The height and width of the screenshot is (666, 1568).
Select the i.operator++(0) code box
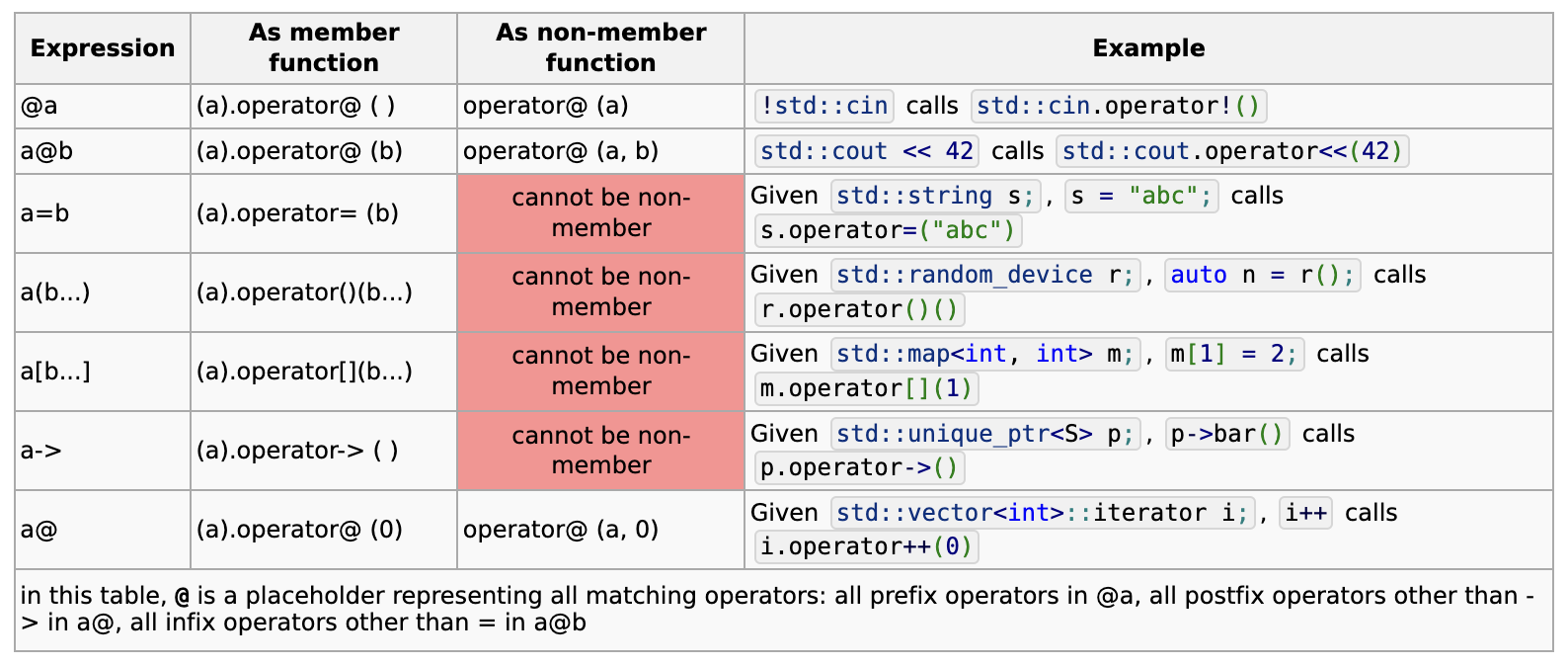pos(867,546)
